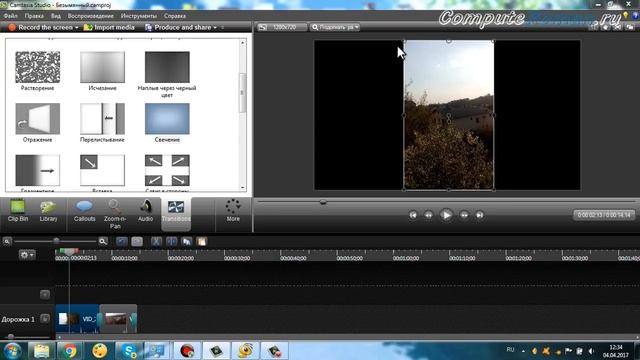Step forward one frame
640x360 pixels.
[x=464, y=215]
